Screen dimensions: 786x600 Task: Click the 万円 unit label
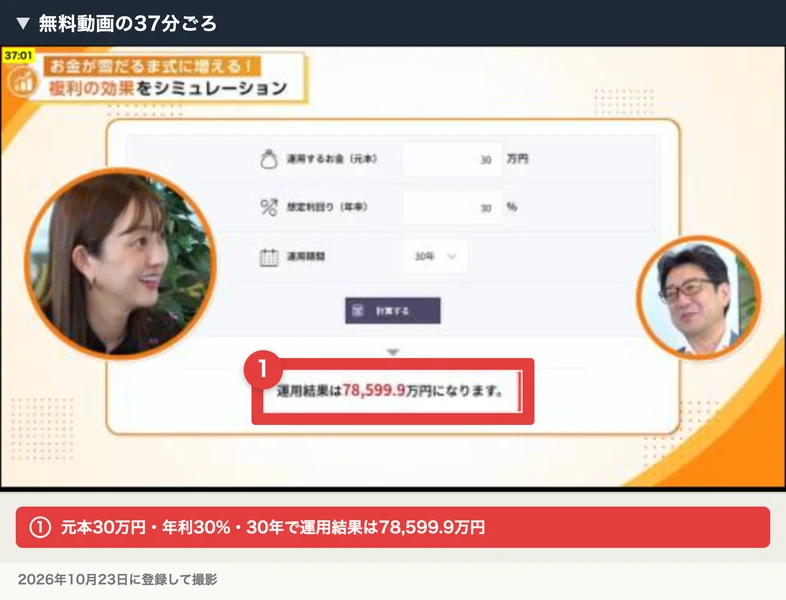click(x=517, y=159)
